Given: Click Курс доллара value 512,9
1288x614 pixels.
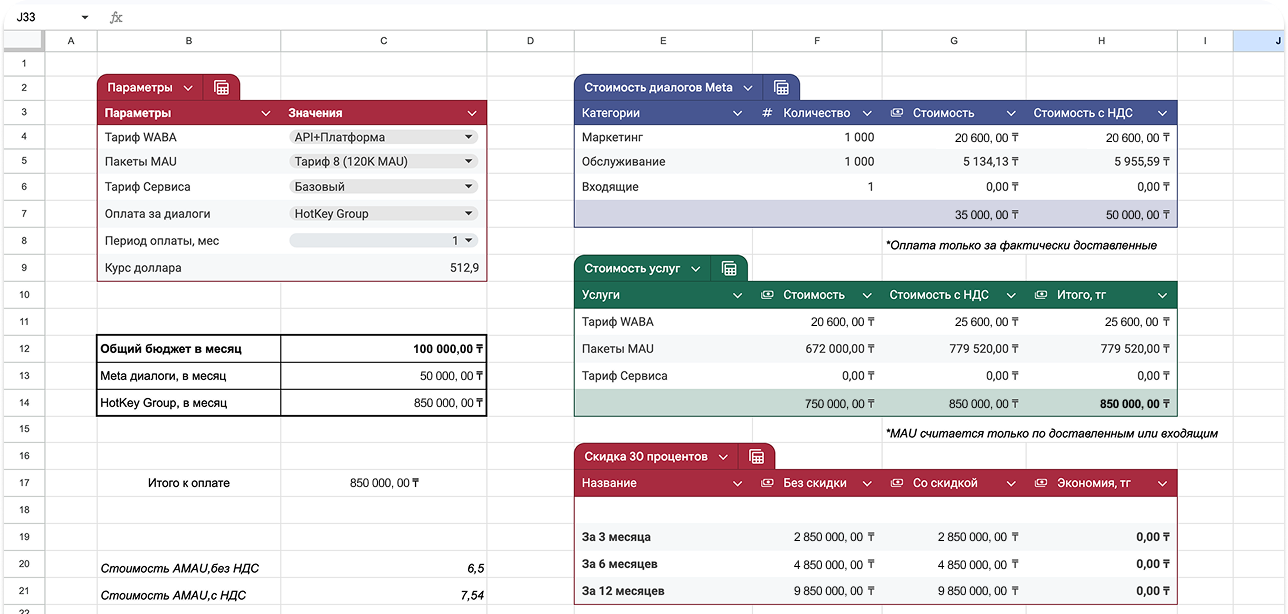Looking at the screenshot, I should click(465, 268).
